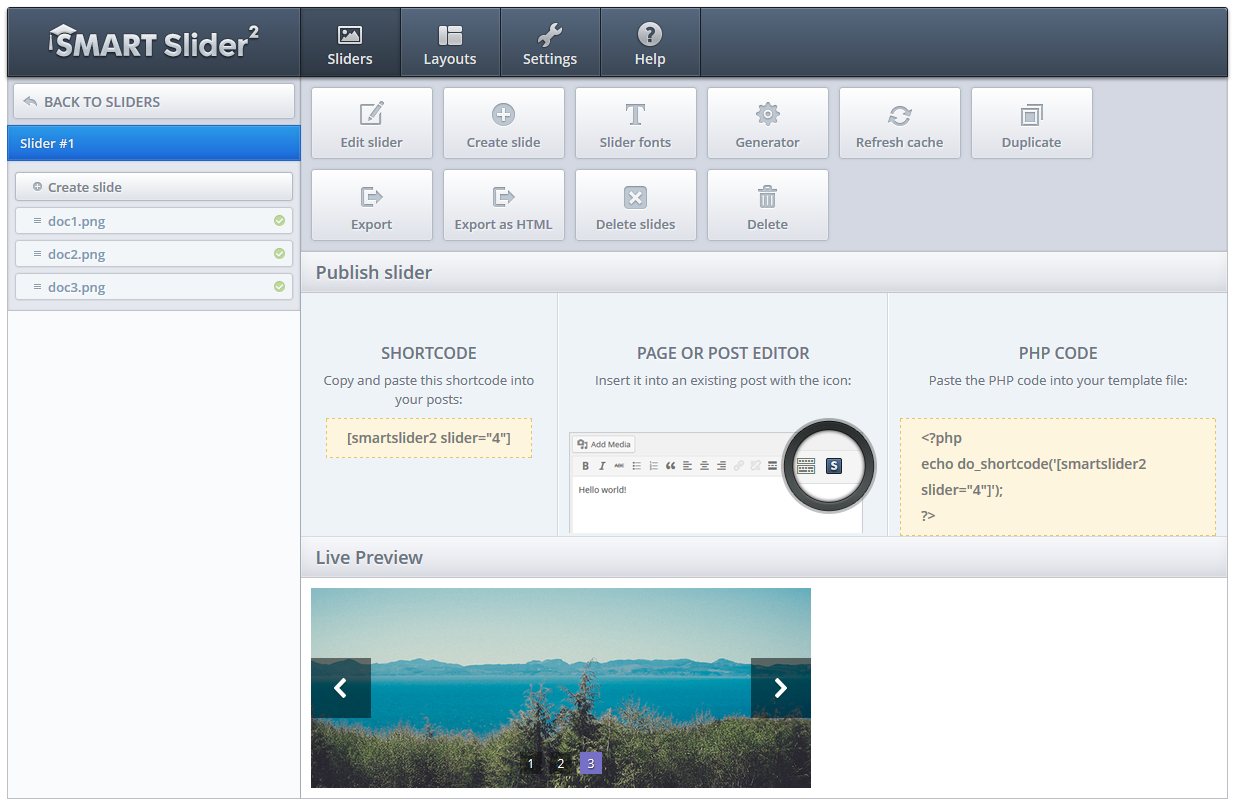Launch the Generator gear tool
This screenshot has height=807, width=1235.
click(x=768, y=123)
